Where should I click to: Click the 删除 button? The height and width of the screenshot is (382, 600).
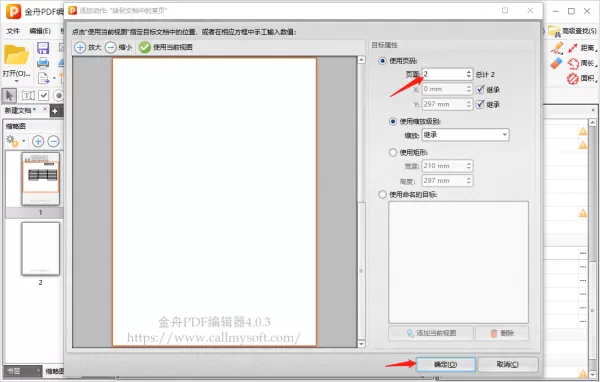point(502,333)
